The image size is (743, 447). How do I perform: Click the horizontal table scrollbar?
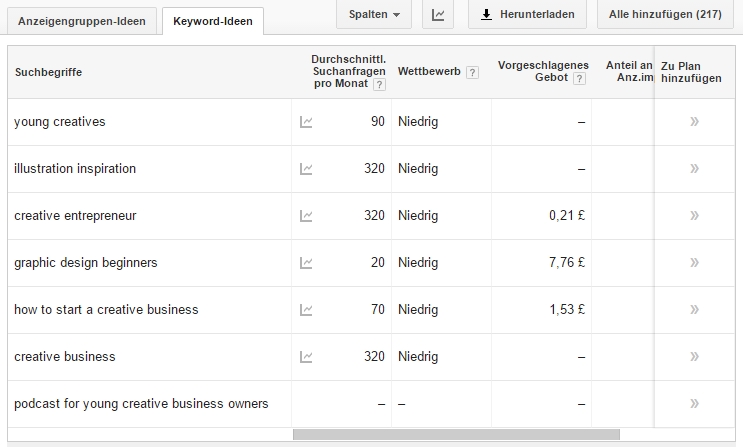456,434
